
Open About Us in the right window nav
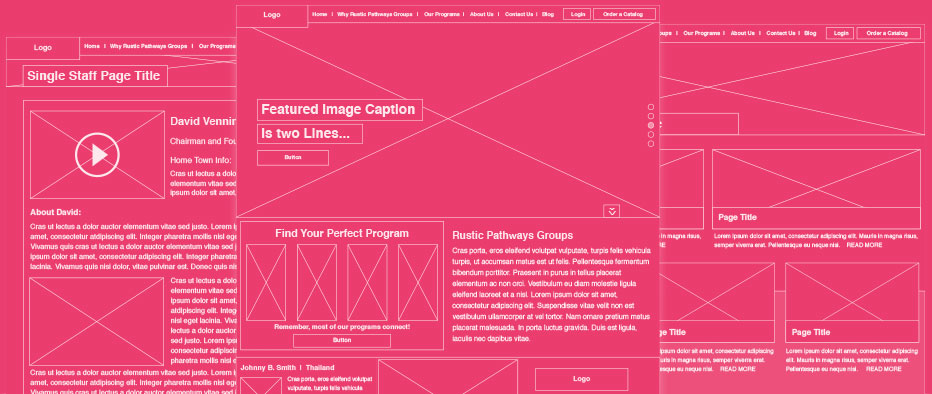(743, 33)
